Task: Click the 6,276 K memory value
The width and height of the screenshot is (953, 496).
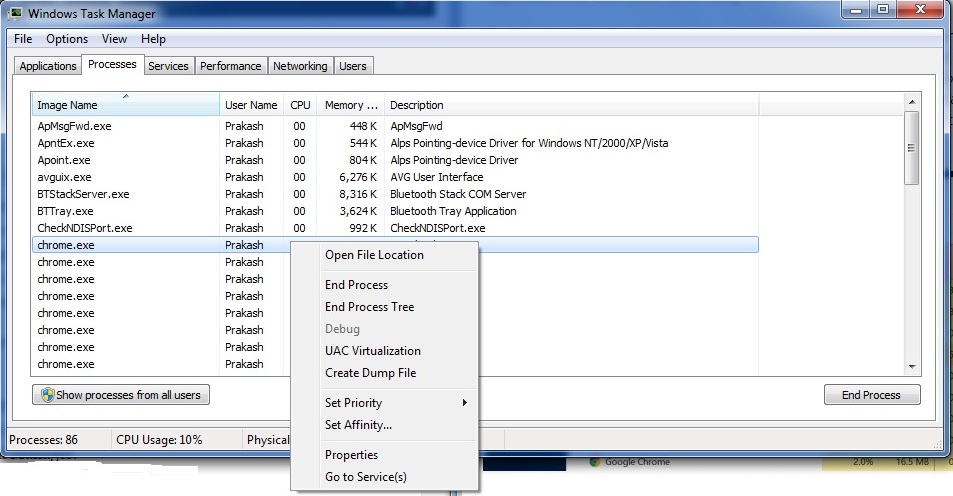Action: [x=358, y=177]
